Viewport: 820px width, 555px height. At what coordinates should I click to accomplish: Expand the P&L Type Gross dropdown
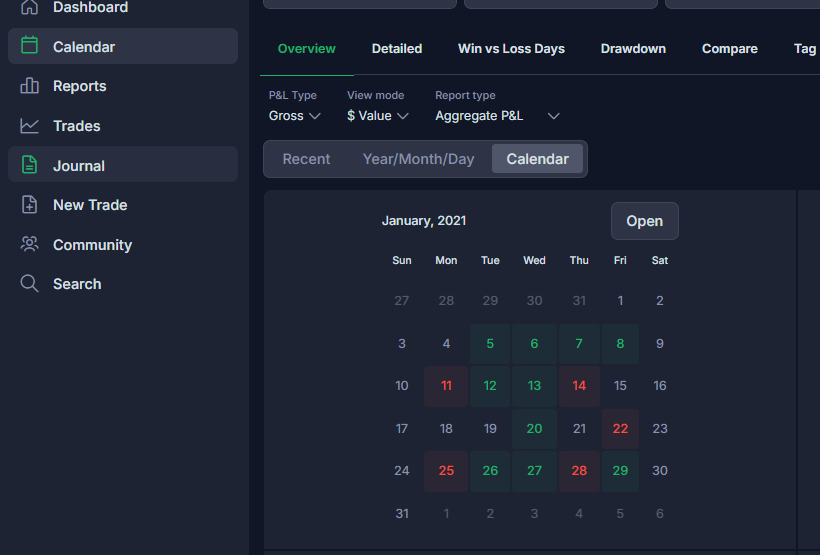coord(294,116)
